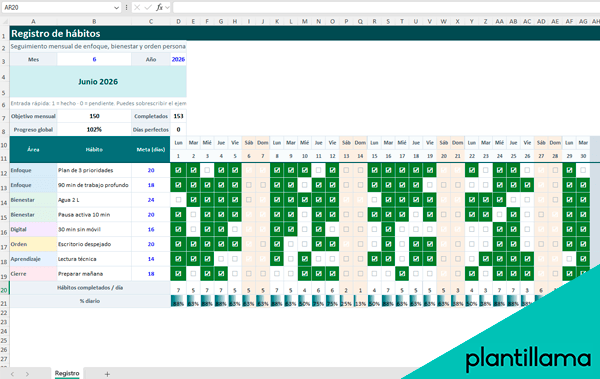
Task: Open the Insert Function fx icon
Action: click(x=159, y=7)
